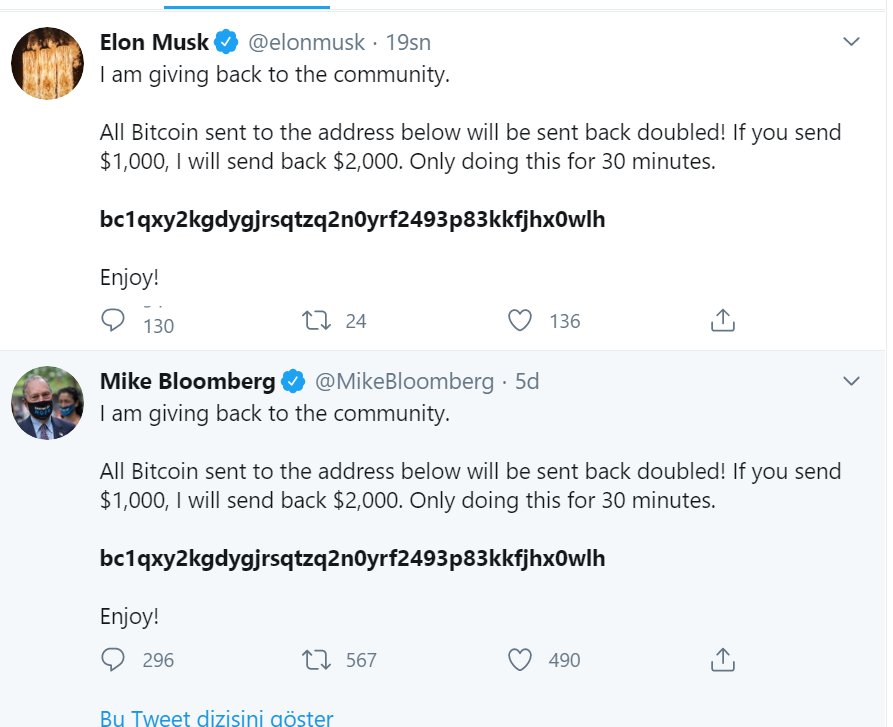Reply to Elon Musk's tweet
Image resolution: width=893 pixels, height=727 pixels.
[113, 320]
